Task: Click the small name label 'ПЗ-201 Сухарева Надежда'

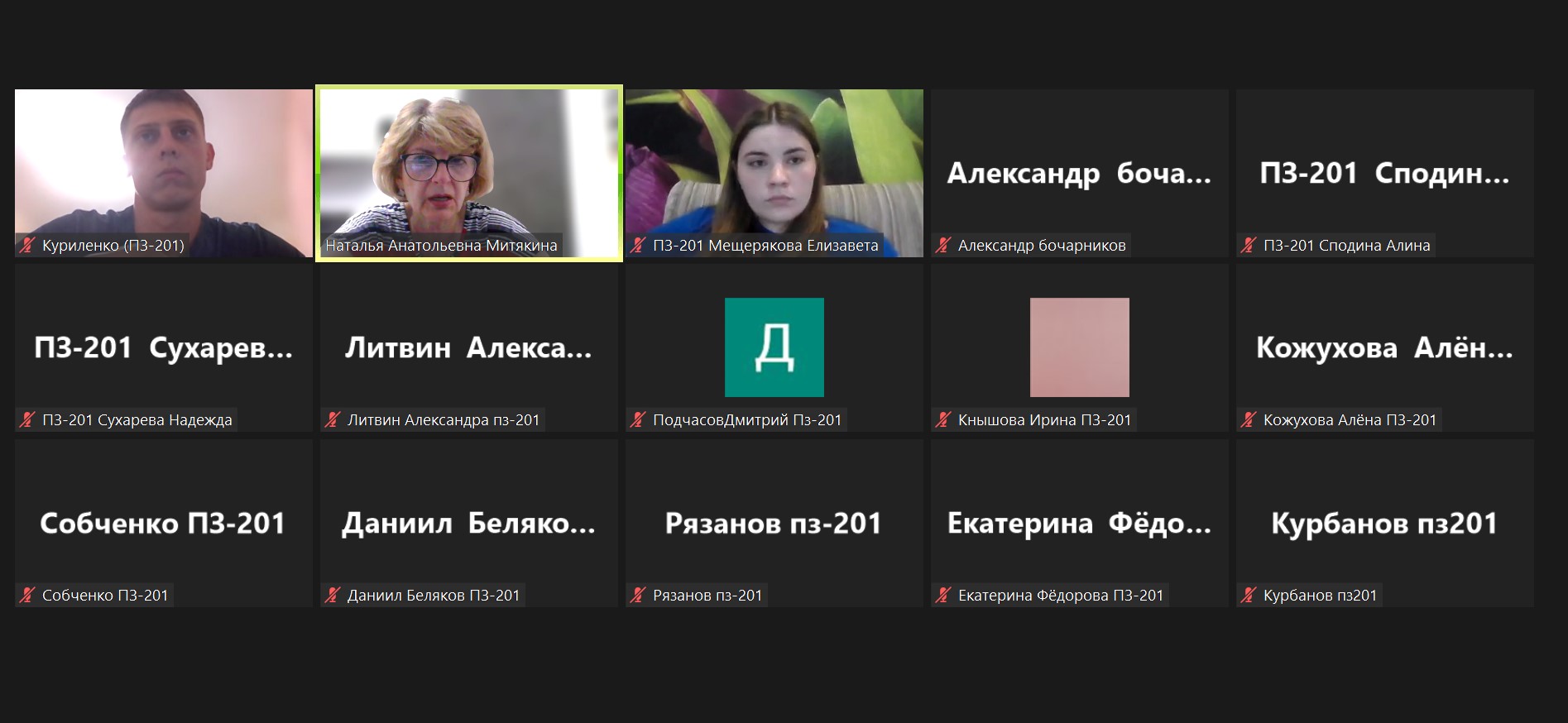Action: pyautogui.click(x=137, y=419)
